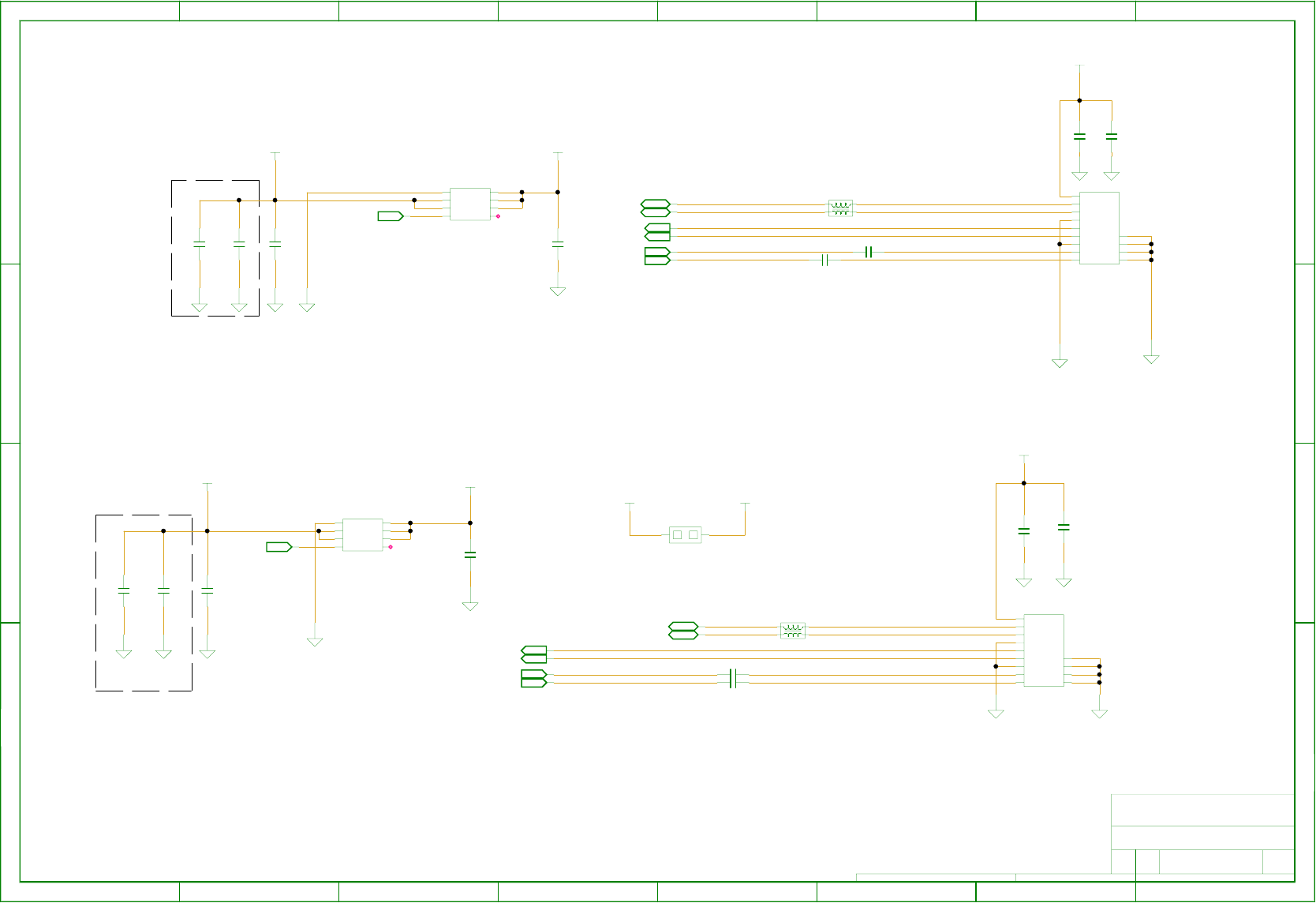This screenshot has width=1316, height=903.
Task: Click the magenta no-connect marker on the lower-left IC
Action: (391, 547)
